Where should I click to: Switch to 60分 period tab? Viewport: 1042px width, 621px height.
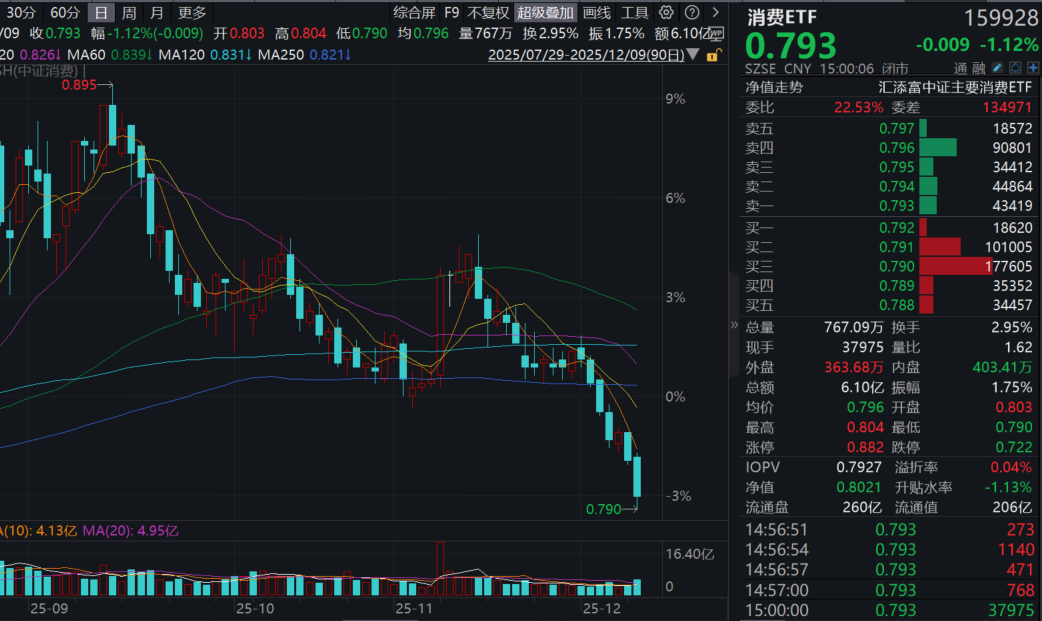click(x=64, y=13)
